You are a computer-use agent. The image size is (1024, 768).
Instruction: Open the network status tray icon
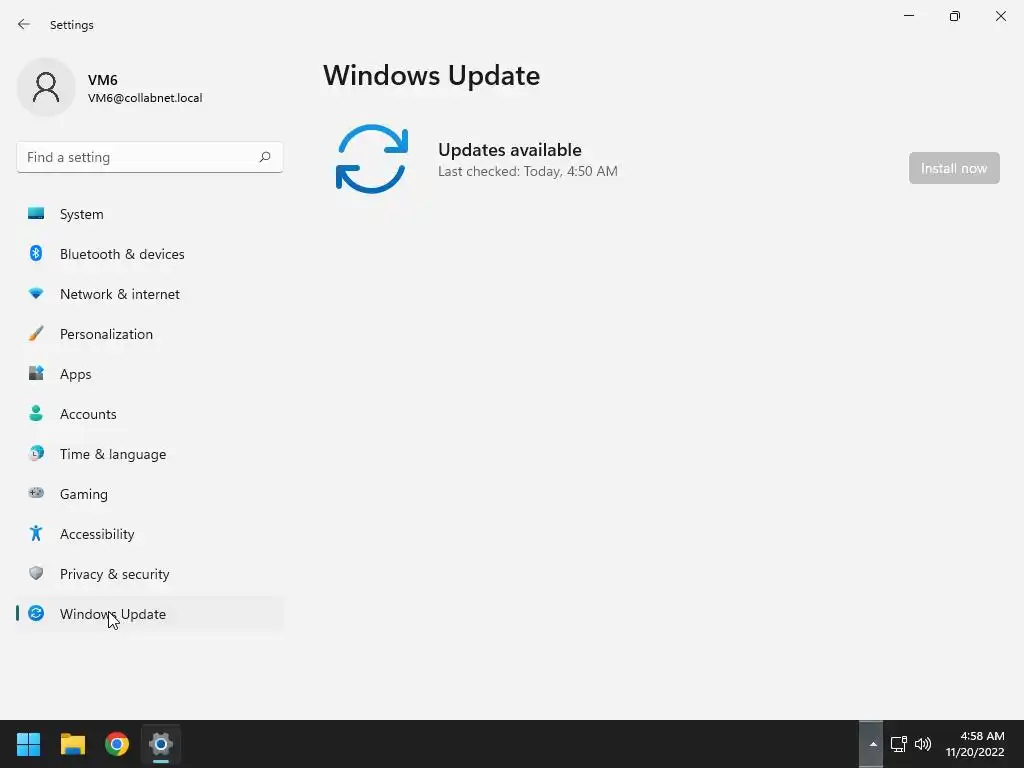tap(899, 744)
